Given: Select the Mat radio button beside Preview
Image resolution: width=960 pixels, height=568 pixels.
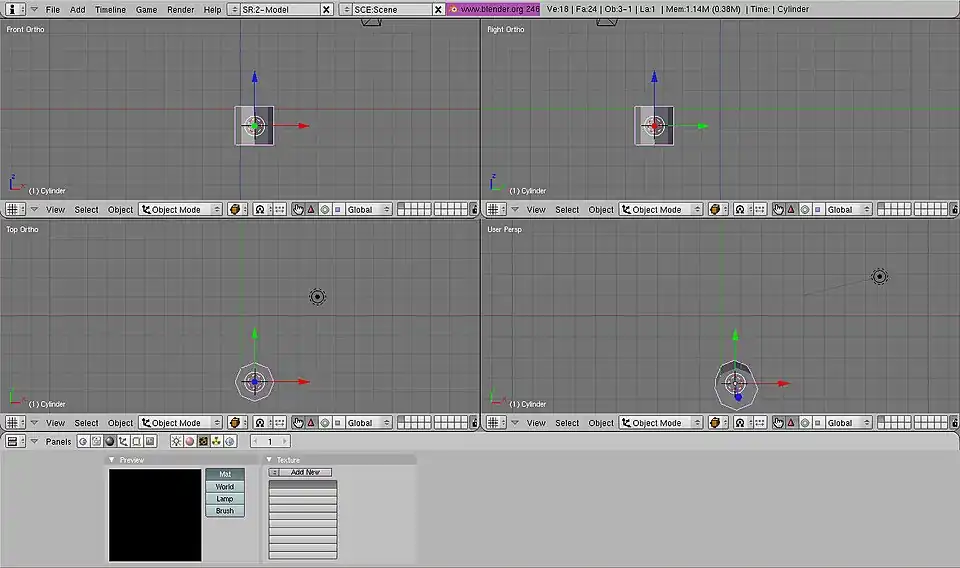Looking at the screenshot, I should pos(225,474).
